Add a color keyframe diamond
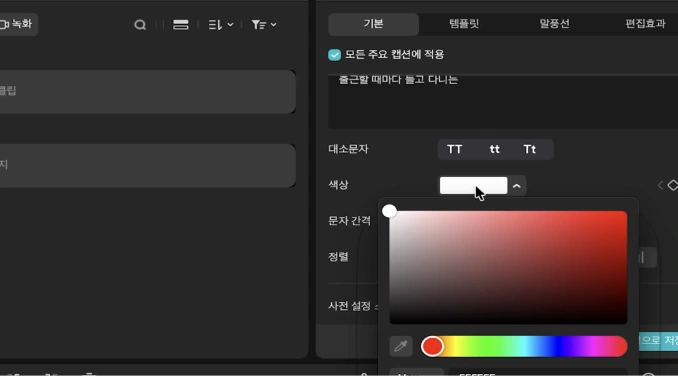 (673, 185)
